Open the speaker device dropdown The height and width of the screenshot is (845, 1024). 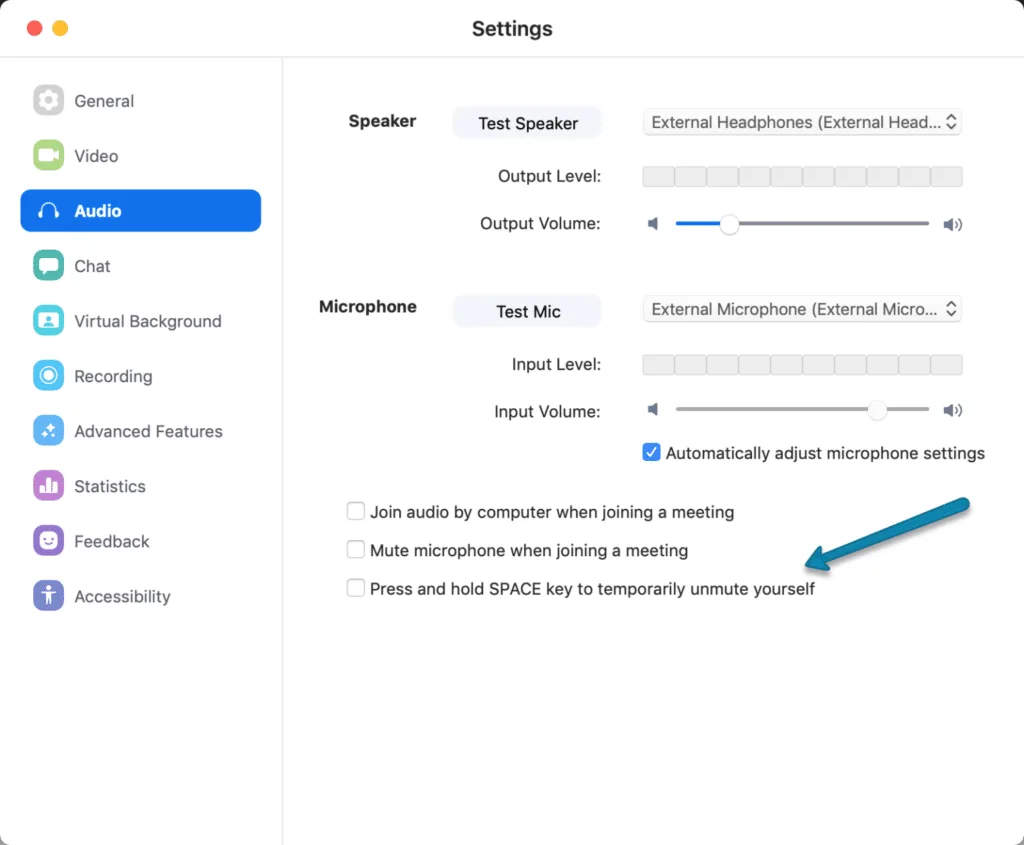(x=802, y=122)
